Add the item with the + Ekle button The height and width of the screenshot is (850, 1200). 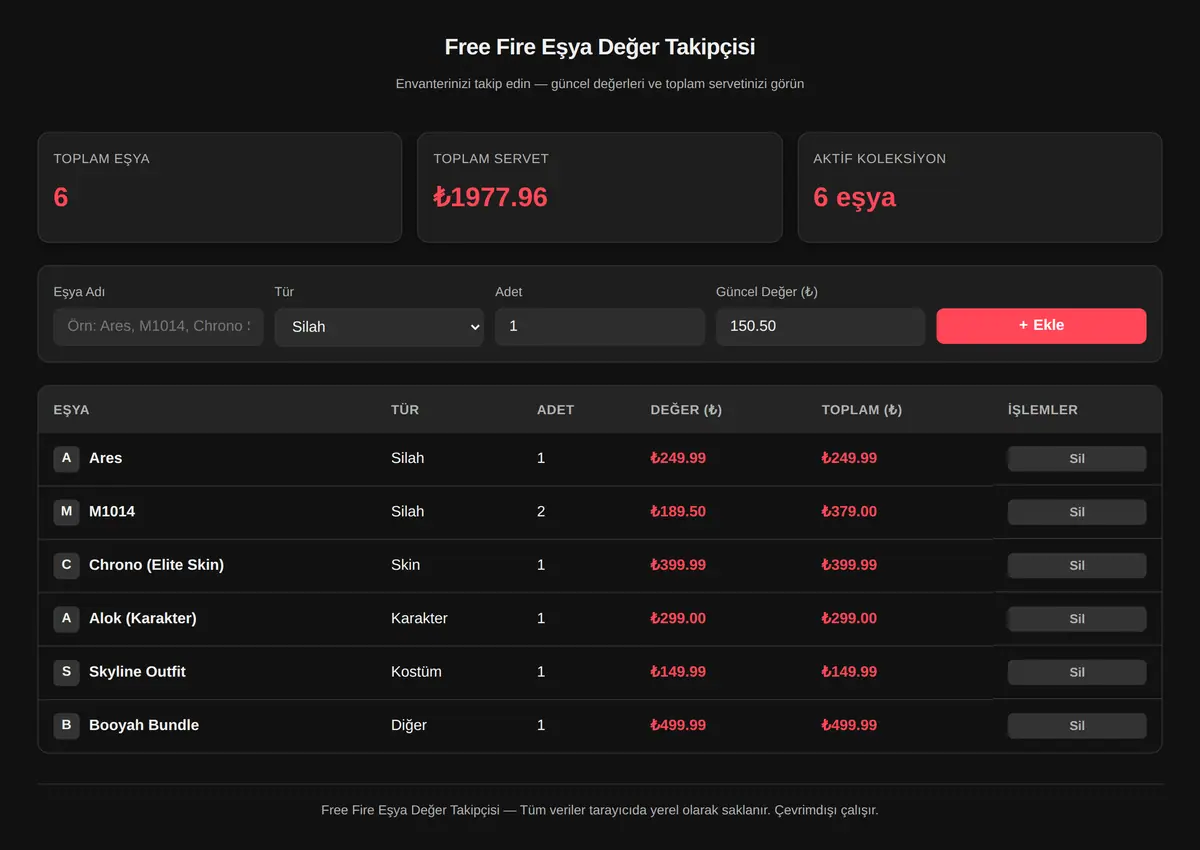click(x=1041, y=326)
